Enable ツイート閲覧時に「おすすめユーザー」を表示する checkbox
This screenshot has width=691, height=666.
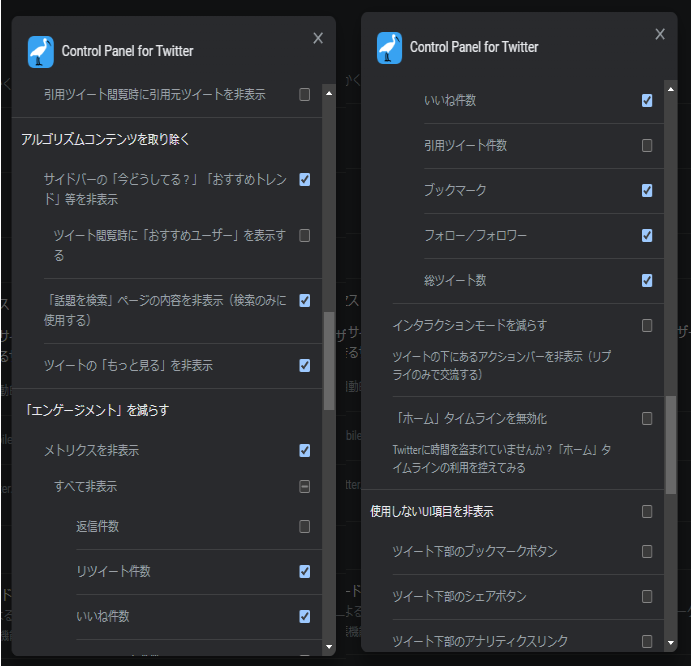click(305, 235)
